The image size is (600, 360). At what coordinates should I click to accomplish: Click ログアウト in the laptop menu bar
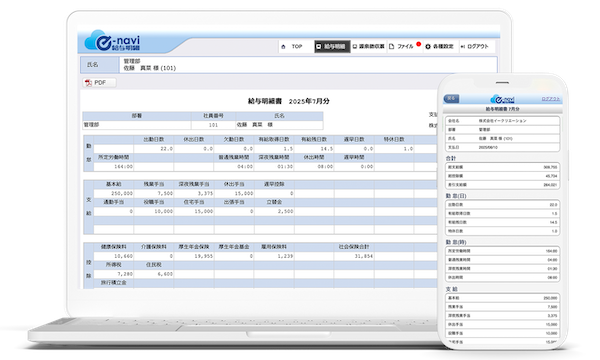(x=474, y=47)
